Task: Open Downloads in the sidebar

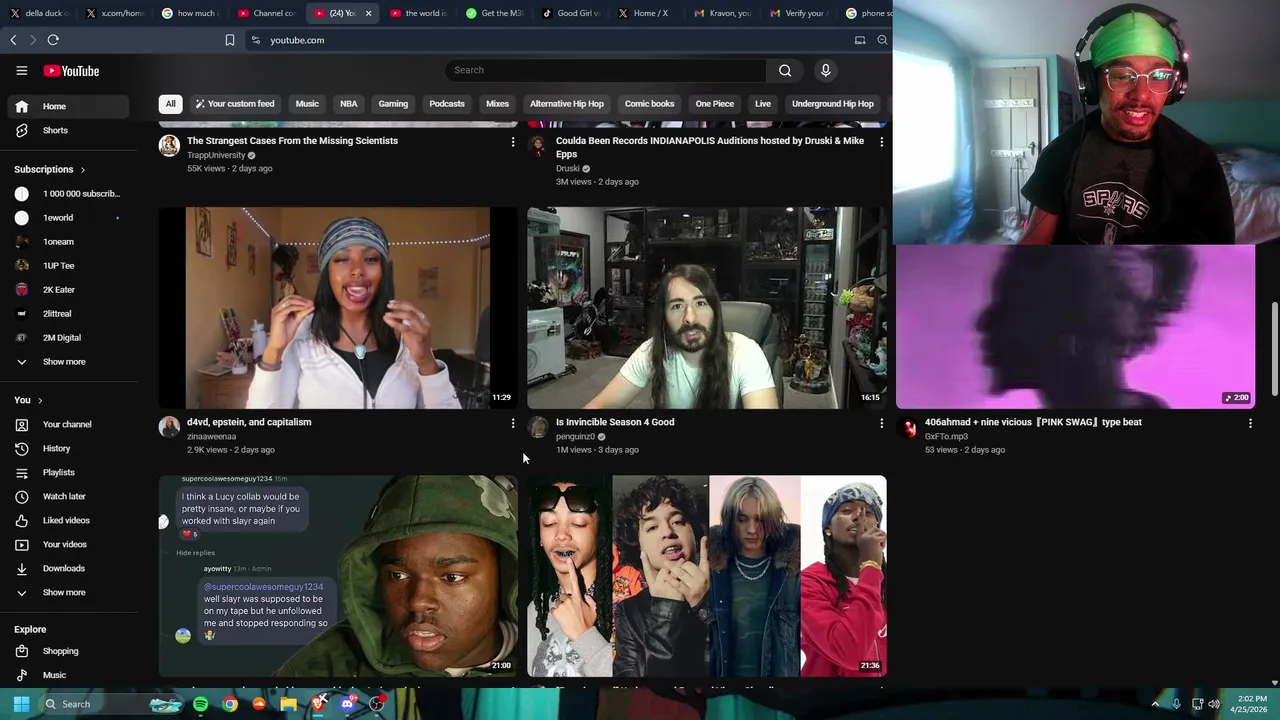Action: click(x=65, y=568)
